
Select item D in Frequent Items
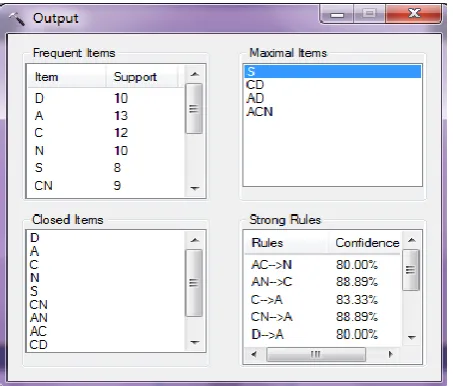pyautogui.click(x=39, y=98)
